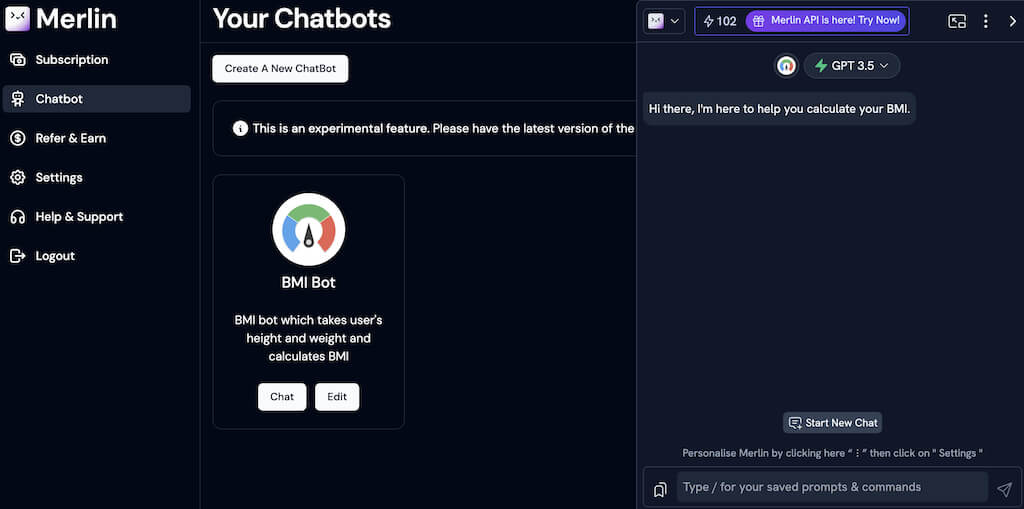This screenshot has width=1024, height=509.
Task: Click the BMI Bot gauge avatar
Action: click(x=309, y=229)
